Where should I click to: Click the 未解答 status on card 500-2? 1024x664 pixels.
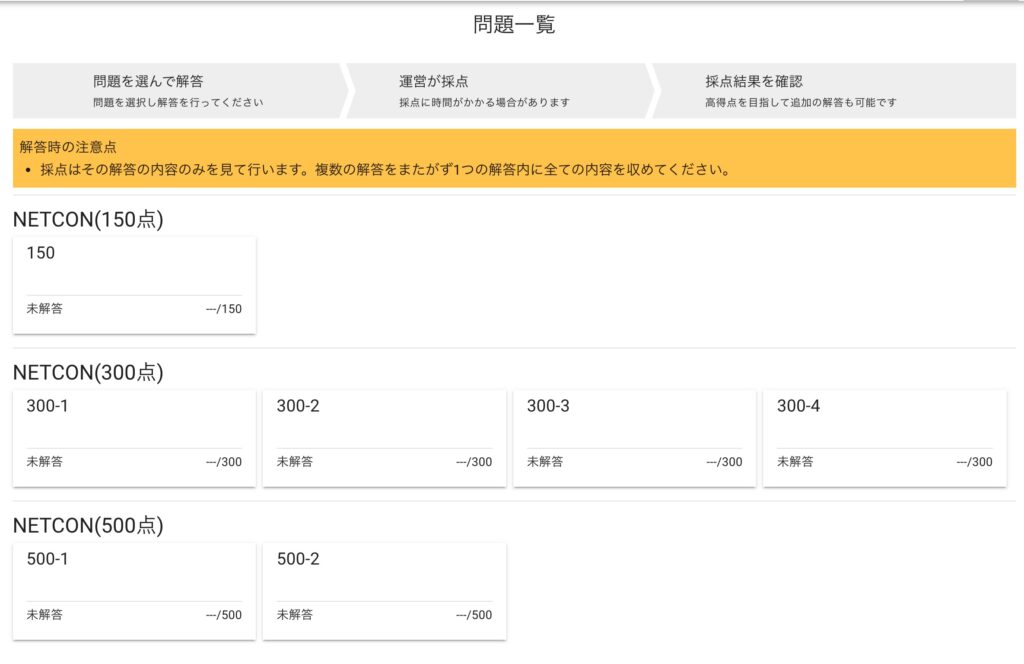[x=295, y=615]
